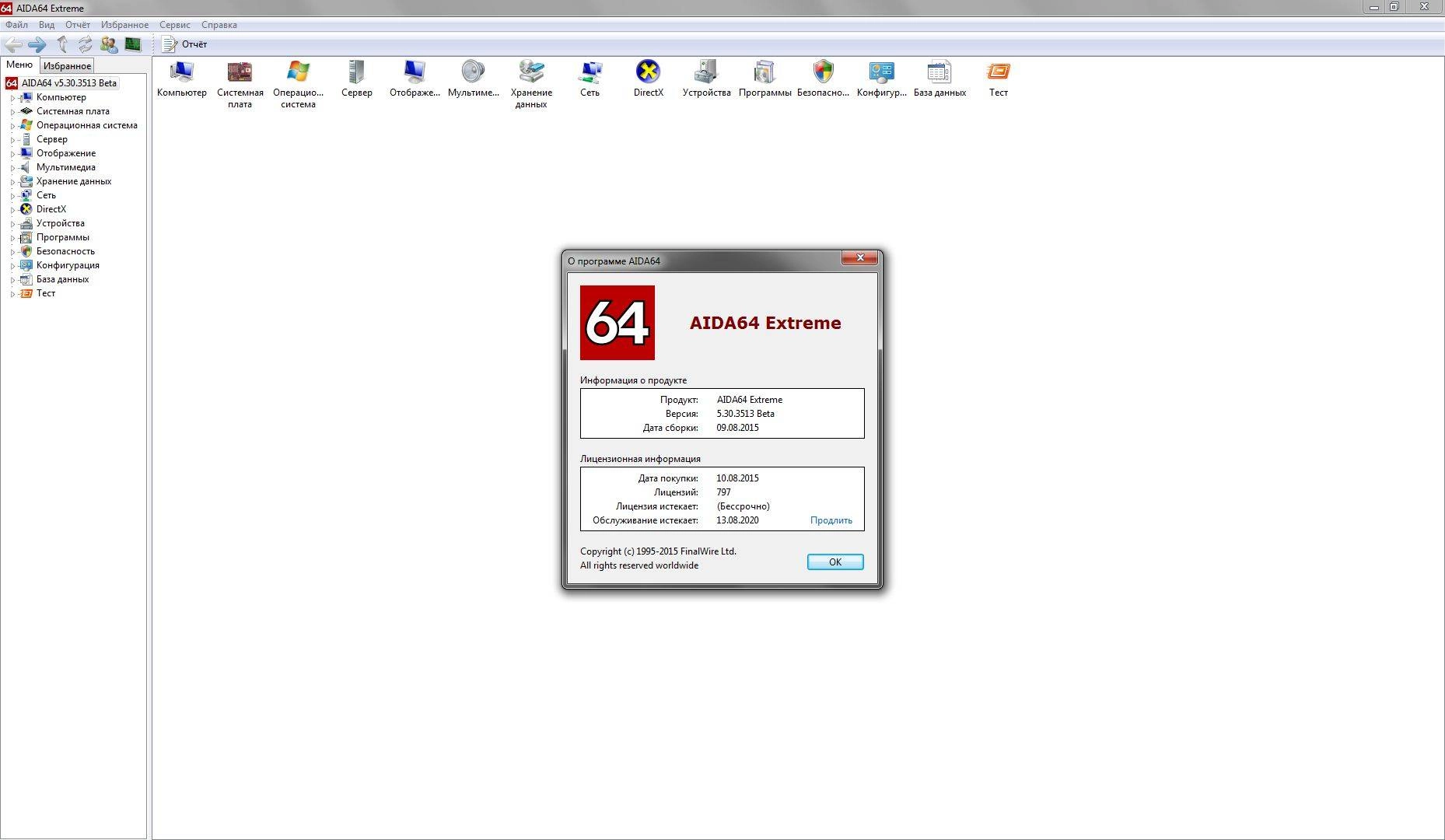The width and height of the screenshot is (1445, 840).
Task: Expand the Операционная система tree node
Action: [x=12, y=126]
